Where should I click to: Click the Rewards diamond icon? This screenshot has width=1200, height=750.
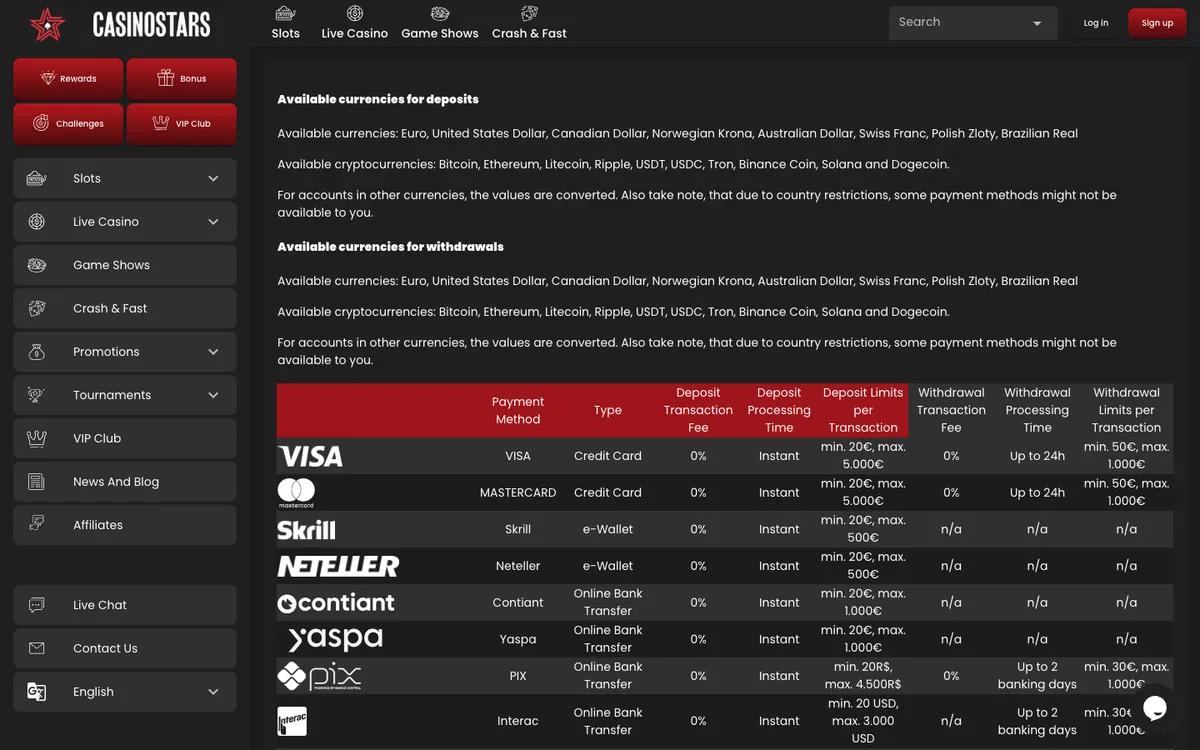tap(47, 78)
